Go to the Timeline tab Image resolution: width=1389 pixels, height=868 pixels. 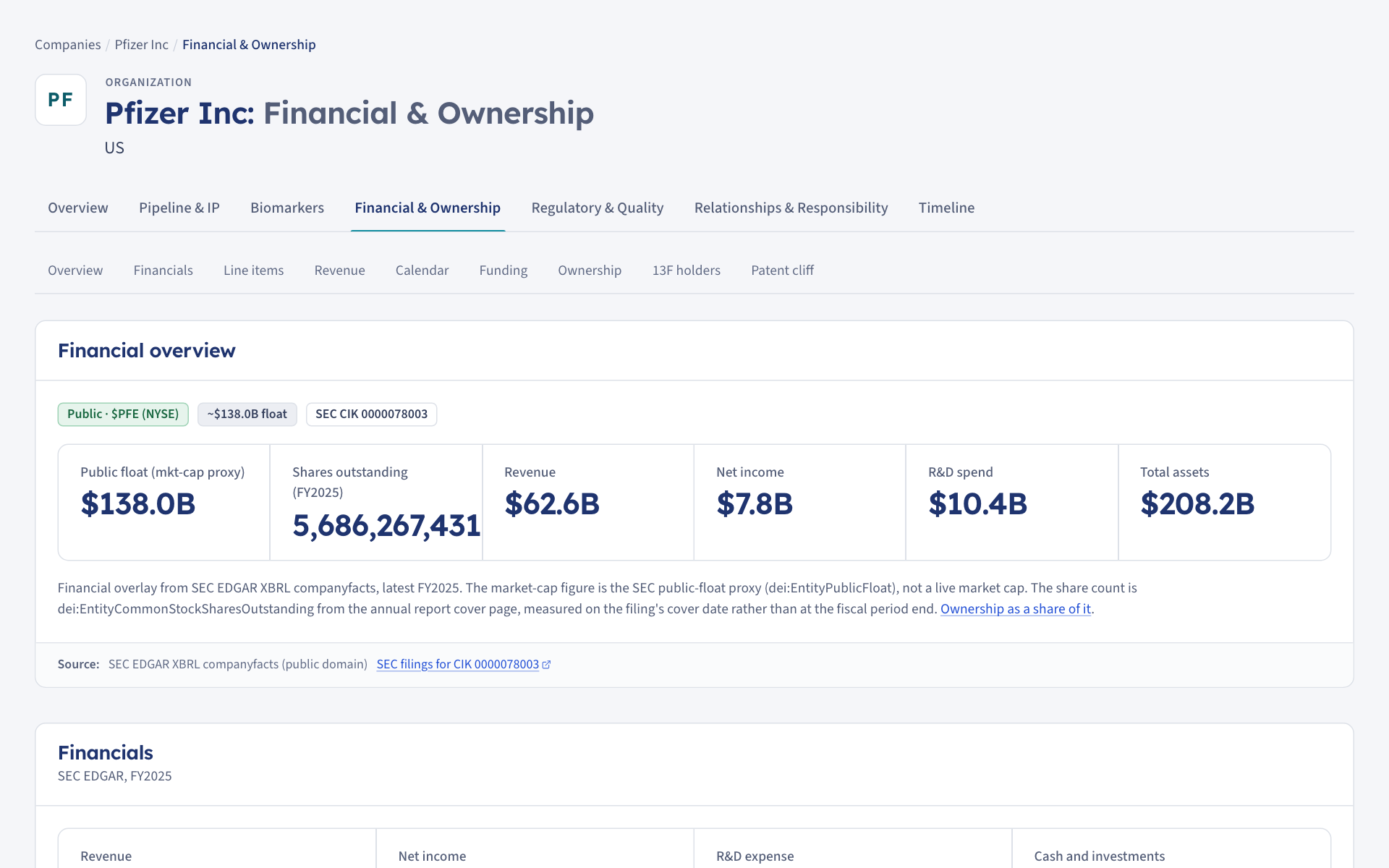click(x=947, y=208)
